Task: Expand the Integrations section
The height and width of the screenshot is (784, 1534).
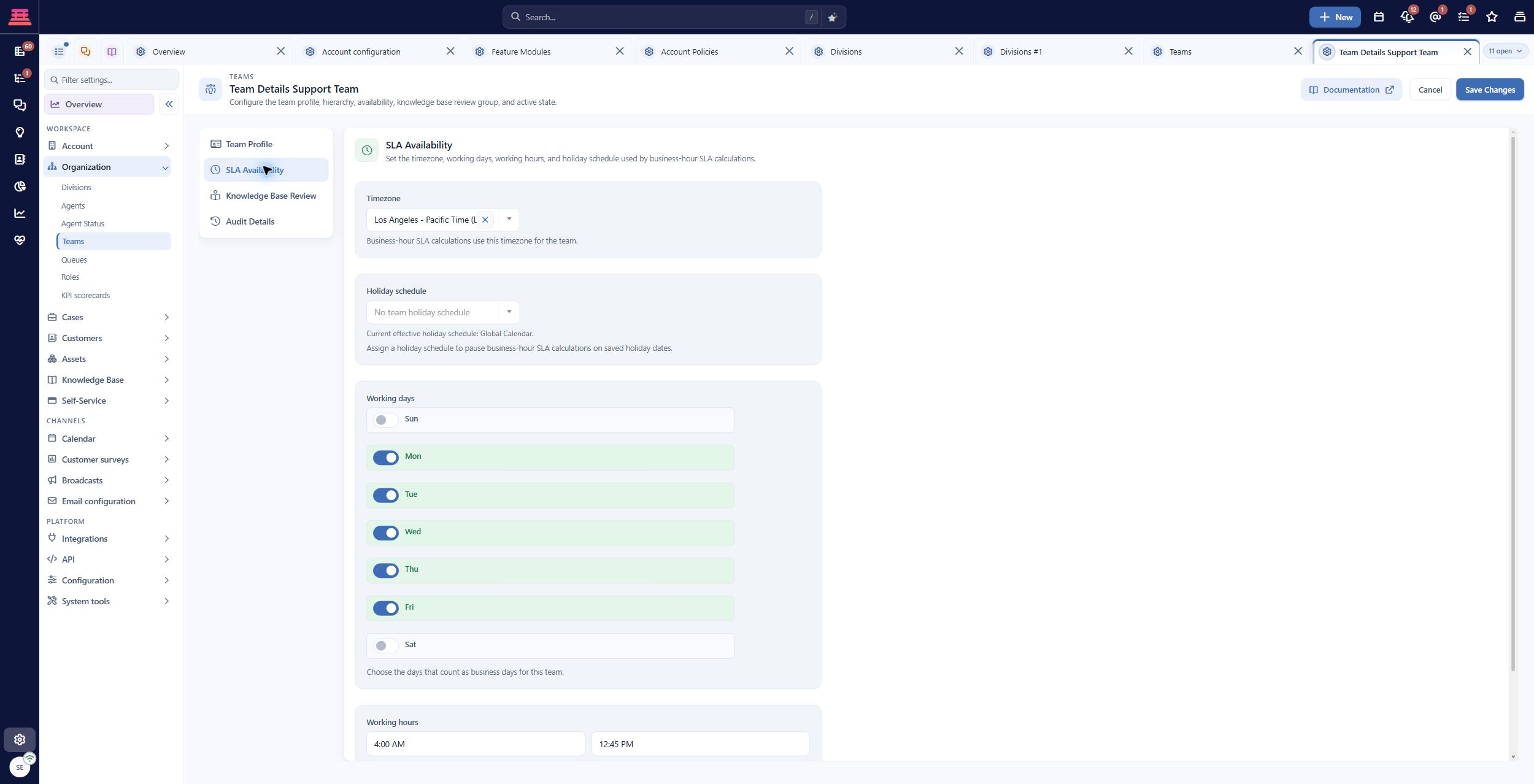Action: [108, 539]
